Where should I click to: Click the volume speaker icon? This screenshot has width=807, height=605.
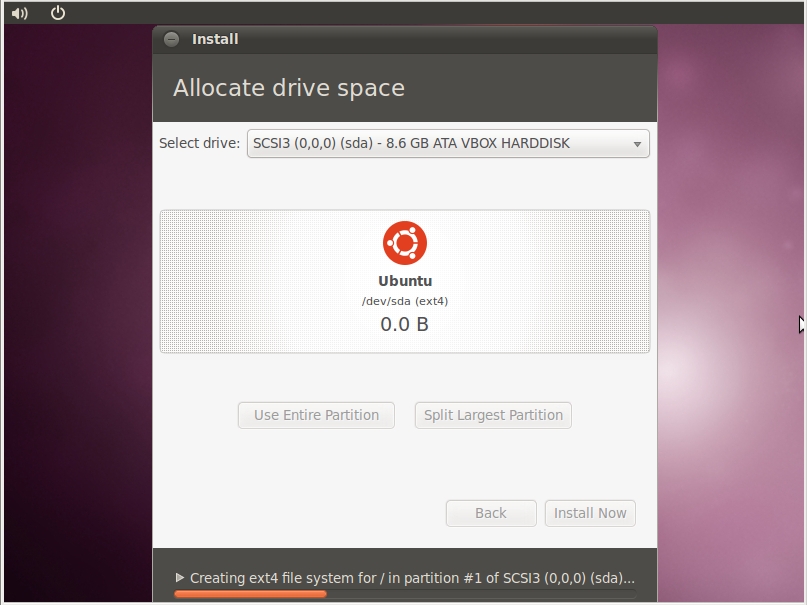point(19,13)
